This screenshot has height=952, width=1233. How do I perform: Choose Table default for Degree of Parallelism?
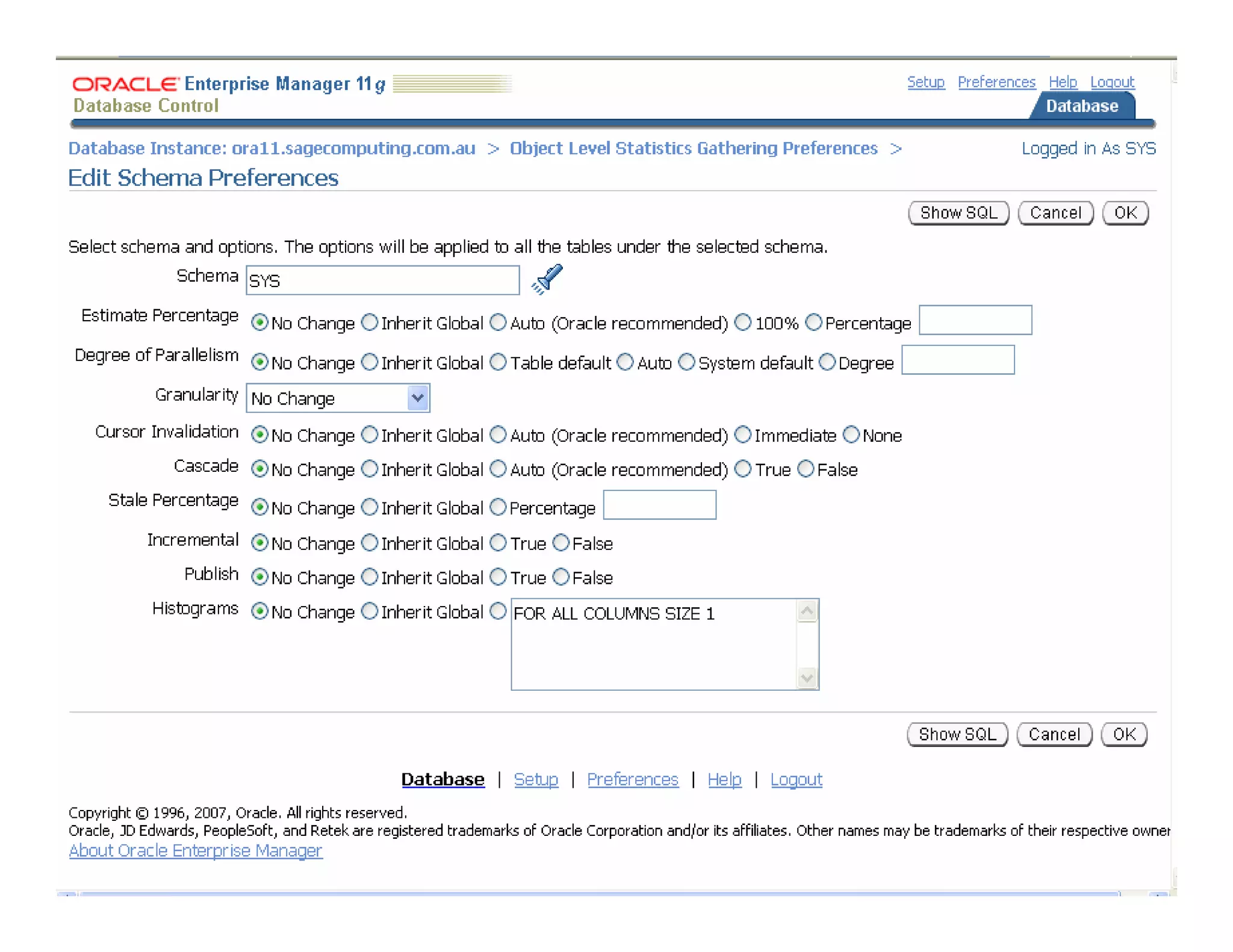[x=498, y=362]
